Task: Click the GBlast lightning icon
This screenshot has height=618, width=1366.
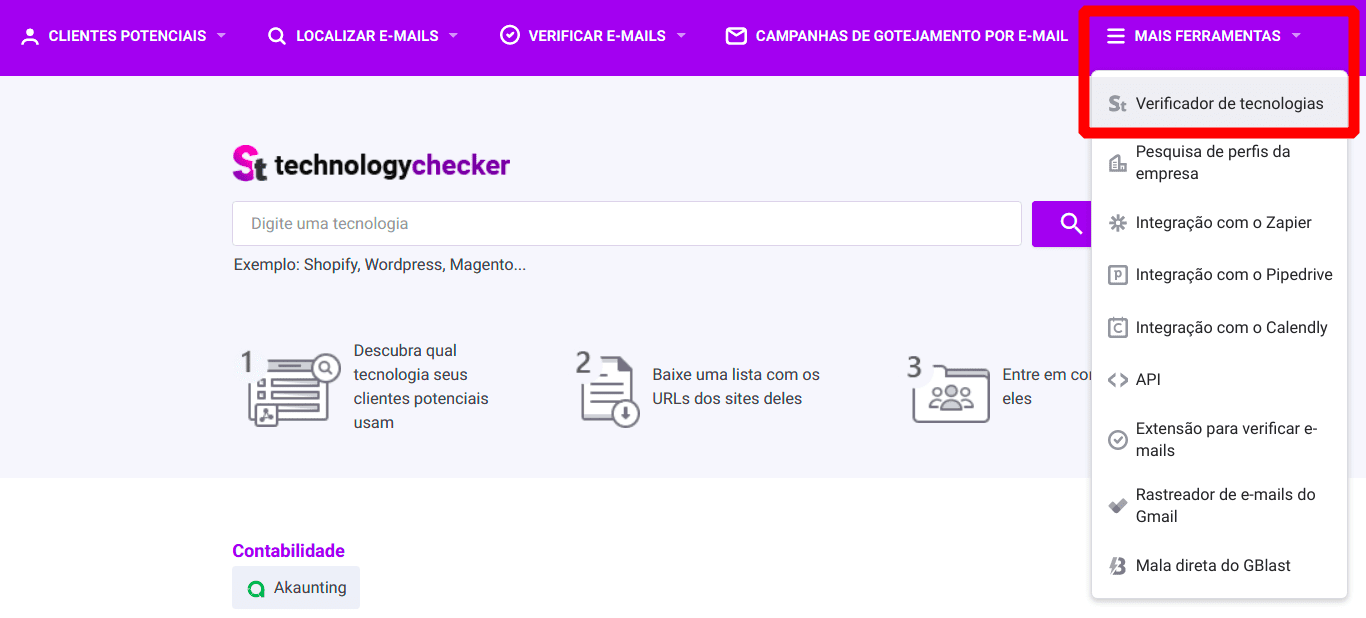Action: 1117,565
